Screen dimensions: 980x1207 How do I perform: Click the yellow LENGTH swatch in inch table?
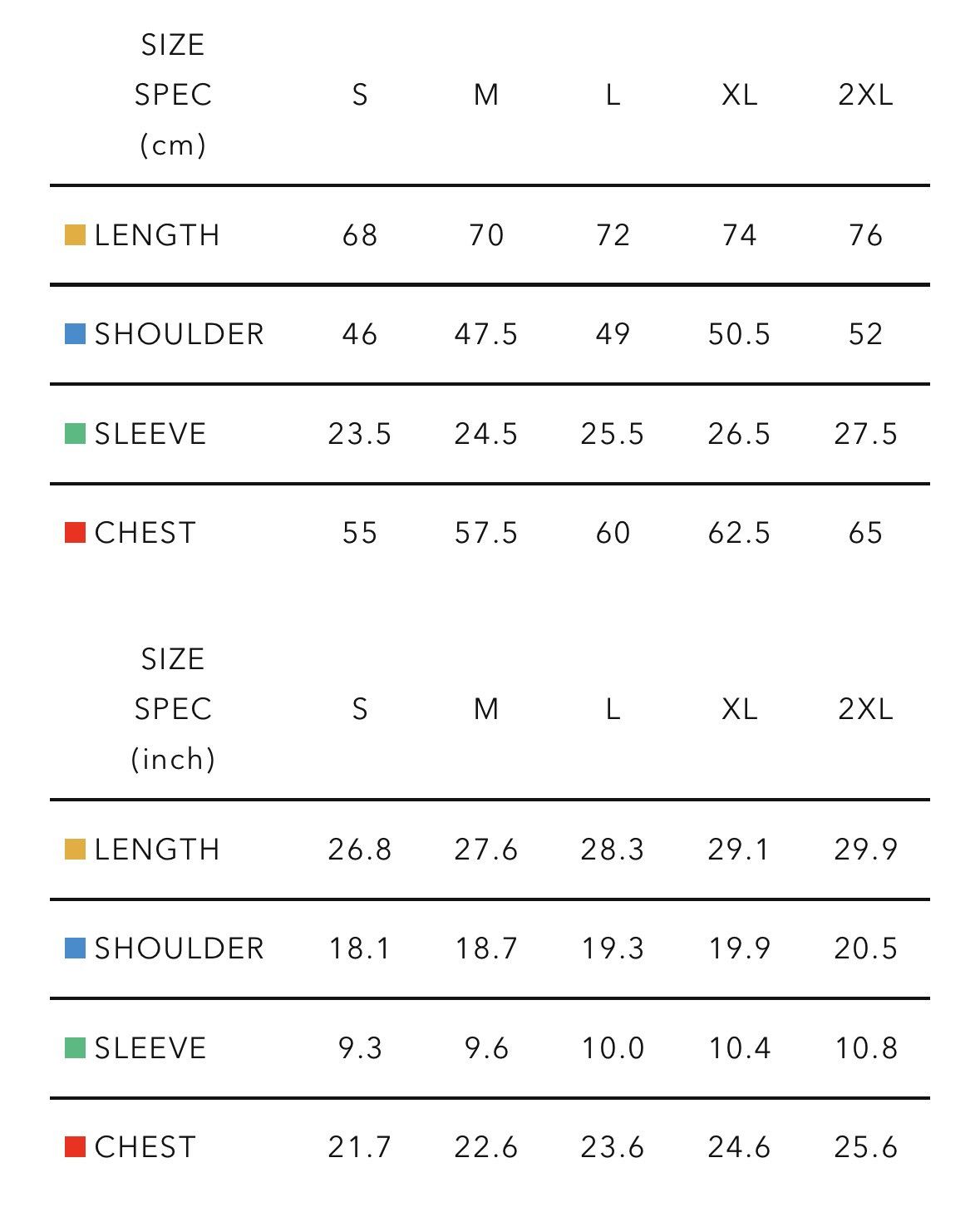(75, 850)
